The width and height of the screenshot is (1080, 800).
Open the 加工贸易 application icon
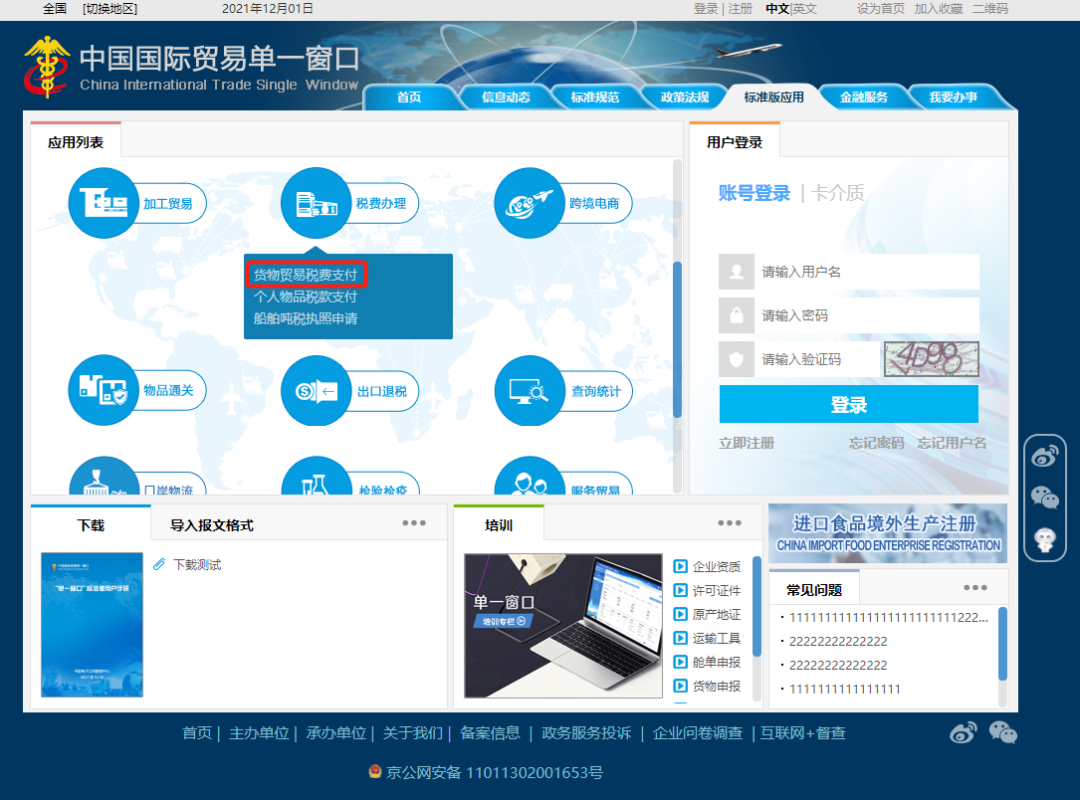103,201
